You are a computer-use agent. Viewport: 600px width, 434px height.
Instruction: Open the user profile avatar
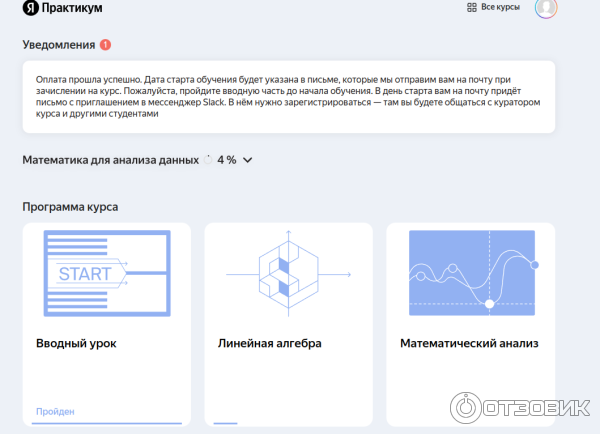click(546, 8)
